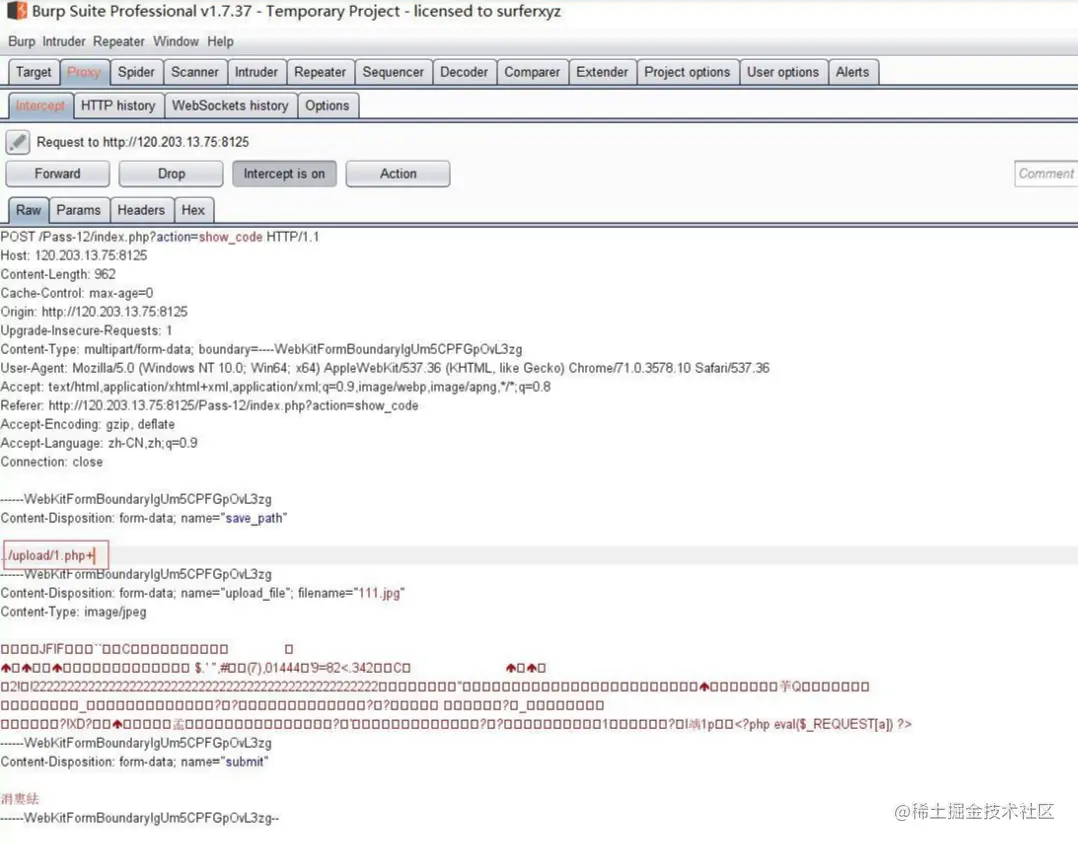Click the Content-Type: image/jpeg line
The image size is (1078, 845).
[74, 612]
